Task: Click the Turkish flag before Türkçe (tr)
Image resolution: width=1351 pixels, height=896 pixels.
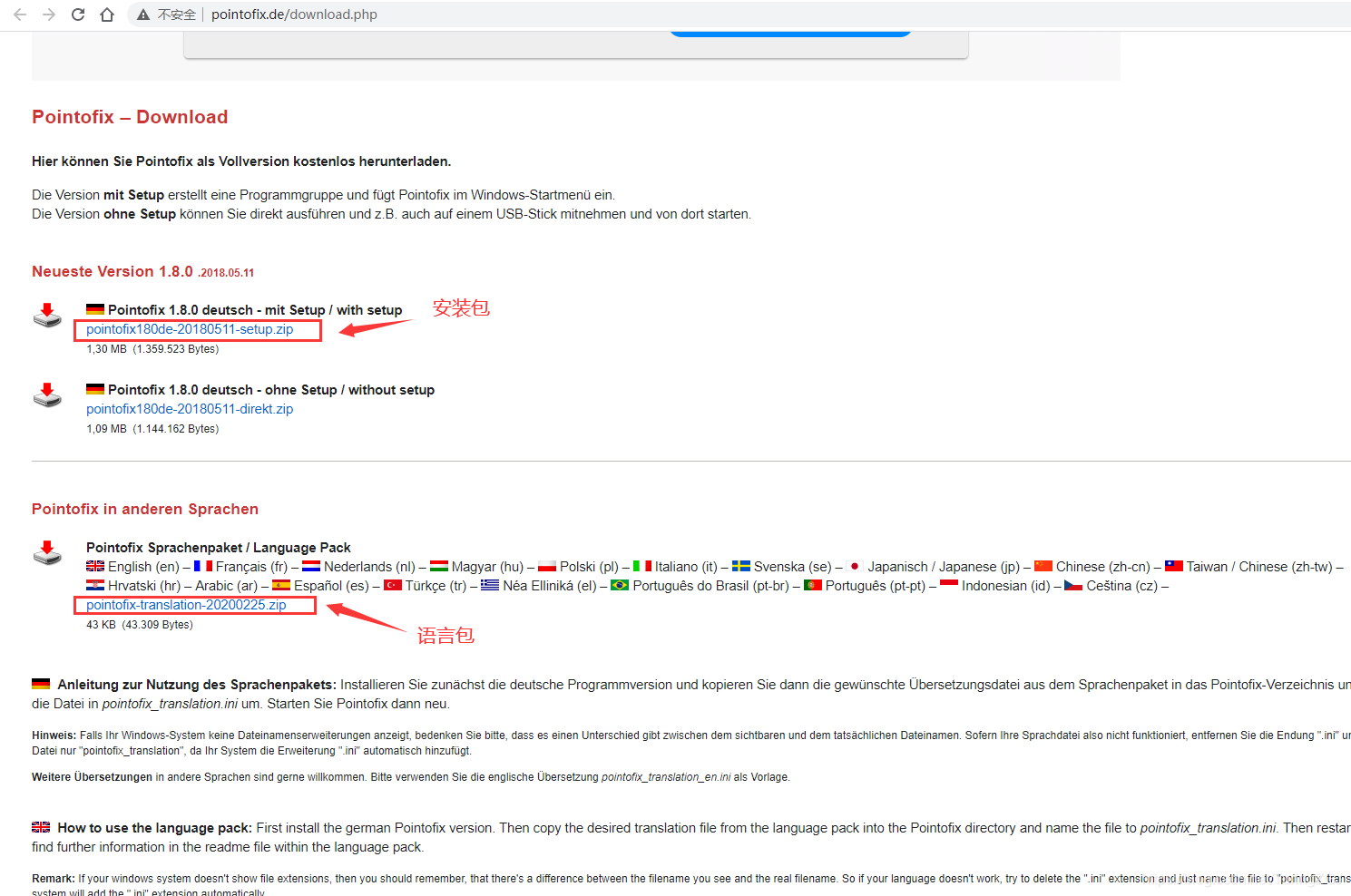Action: click(393, 585)
